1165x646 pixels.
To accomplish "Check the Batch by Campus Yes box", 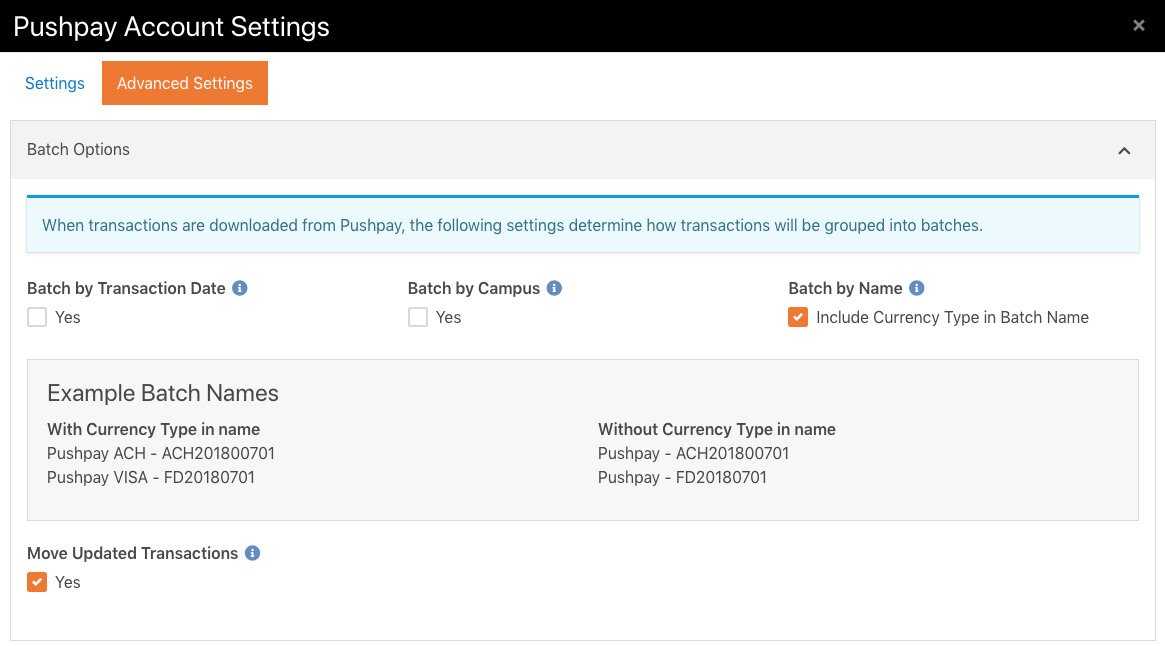I will [x=417, y=316].
